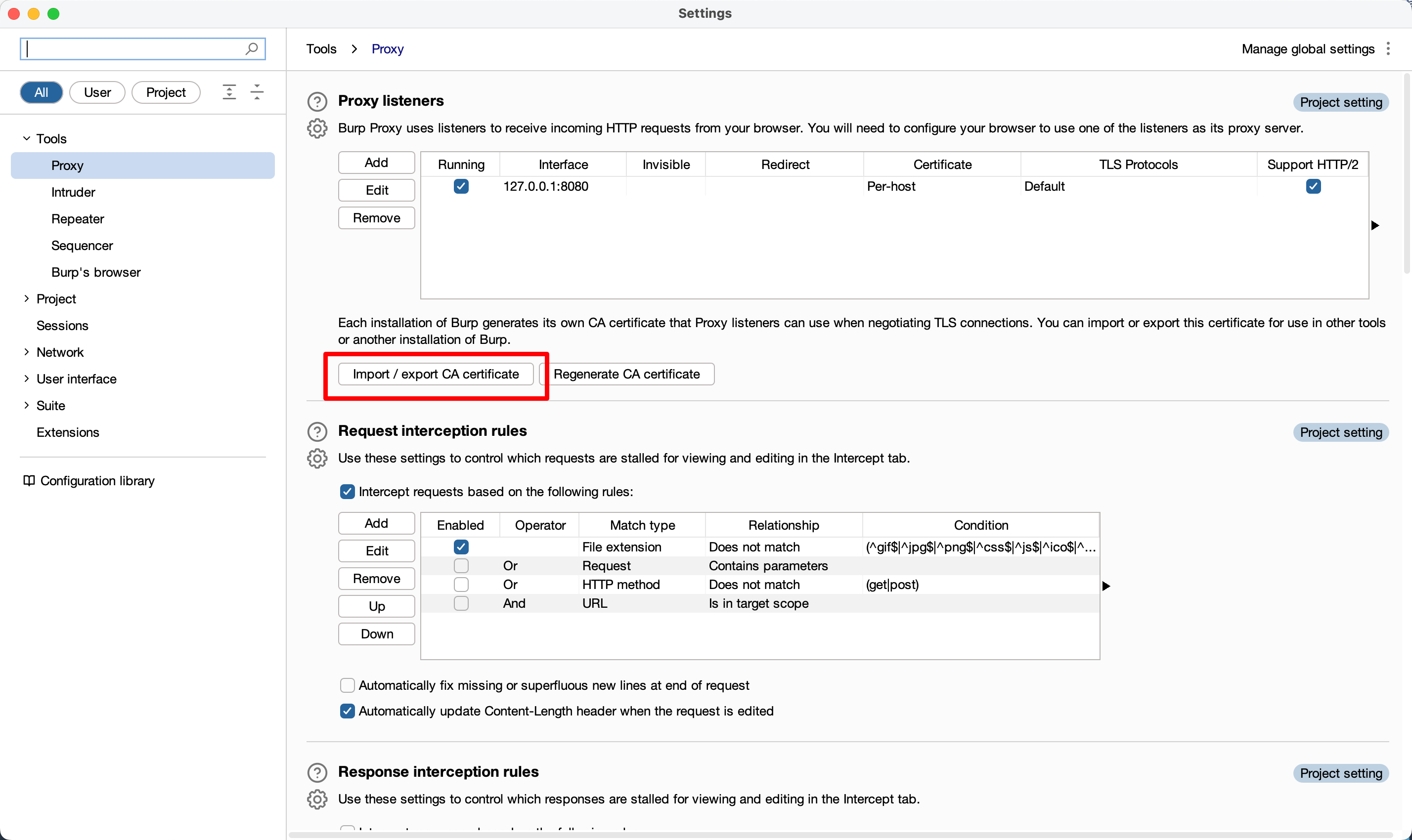This screenshot has height=840, width=1412.
Task: Move interception rule Down
Action: tap(377, 634)
